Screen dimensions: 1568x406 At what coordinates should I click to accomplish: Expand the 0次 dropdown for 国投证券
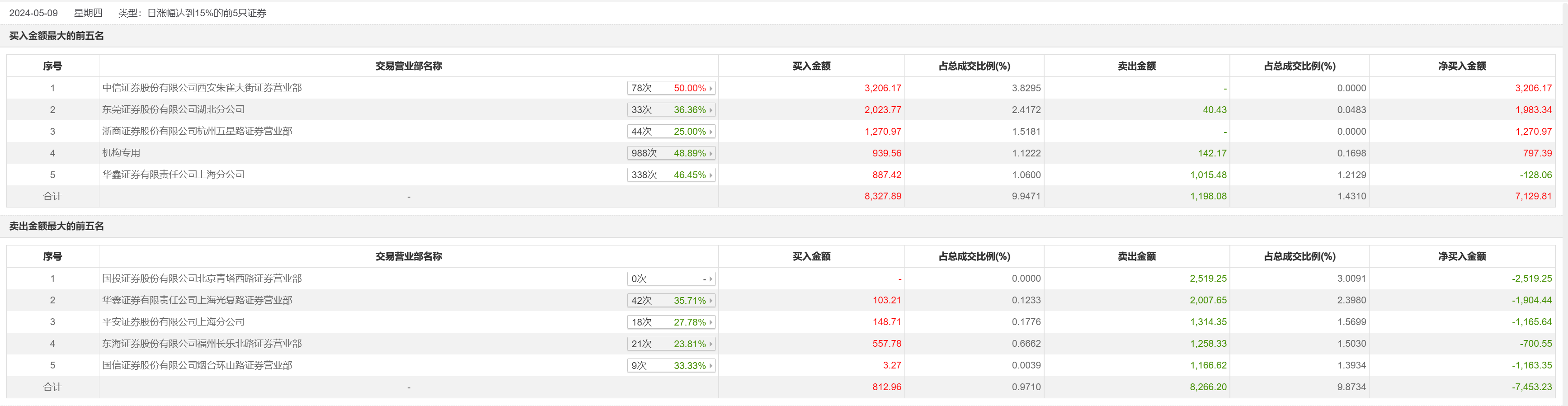click(x=671, y=279)
